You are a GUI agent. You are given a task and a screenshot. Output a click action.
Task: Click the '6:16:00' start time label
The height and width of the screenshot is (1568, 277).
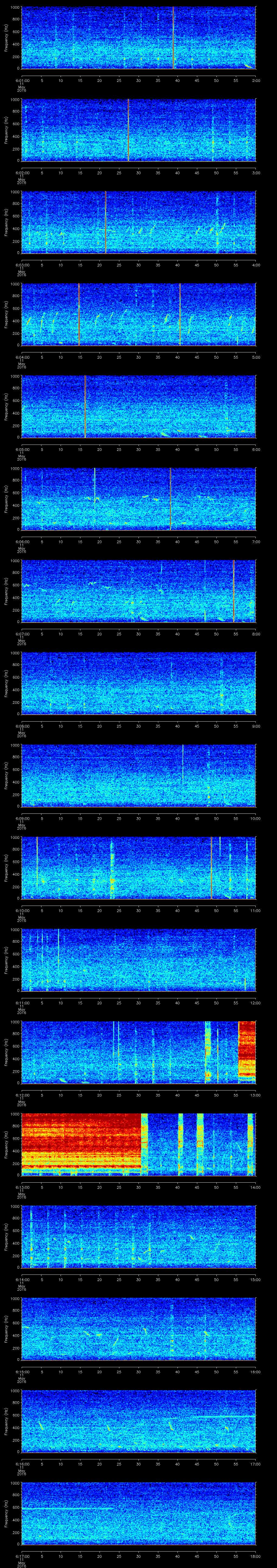coord(22,1464)
